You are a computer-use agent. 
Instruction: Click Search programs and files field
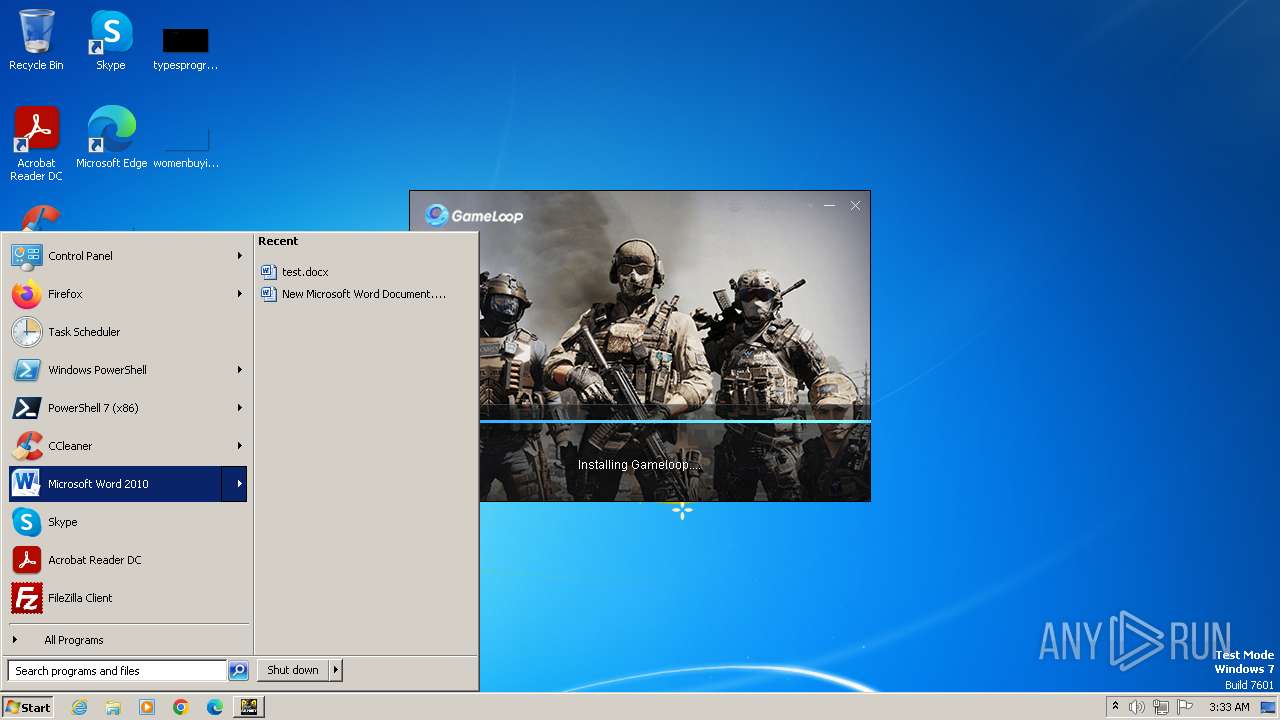point(117,671)
